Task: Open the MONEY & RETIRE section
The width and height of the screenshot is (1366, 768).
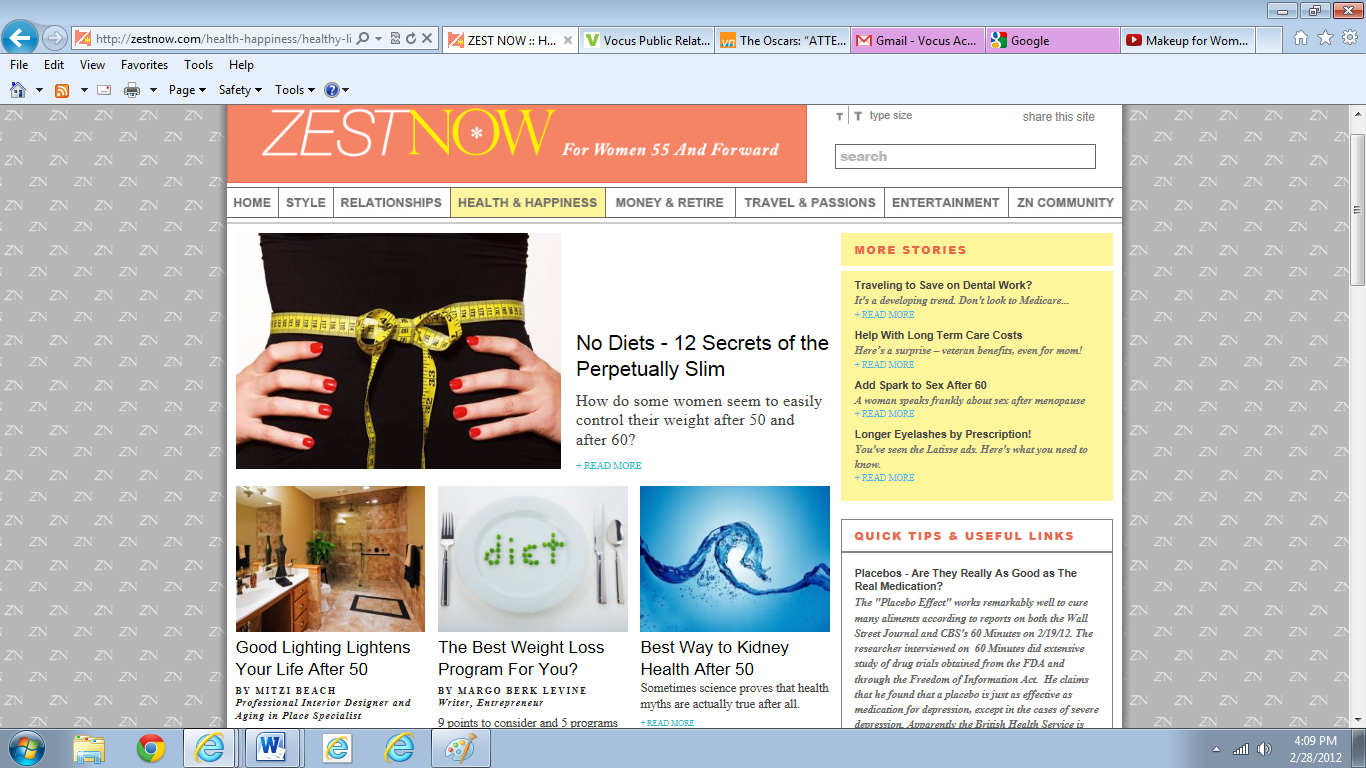Action: 670,202
